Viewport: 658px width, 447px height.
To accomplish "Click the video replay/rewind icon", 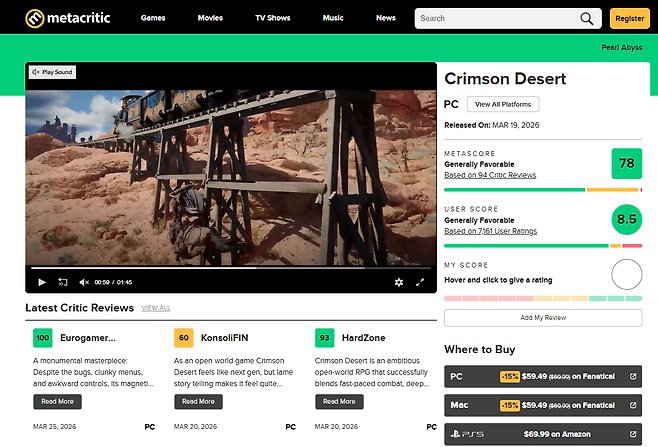I will 63,282.
